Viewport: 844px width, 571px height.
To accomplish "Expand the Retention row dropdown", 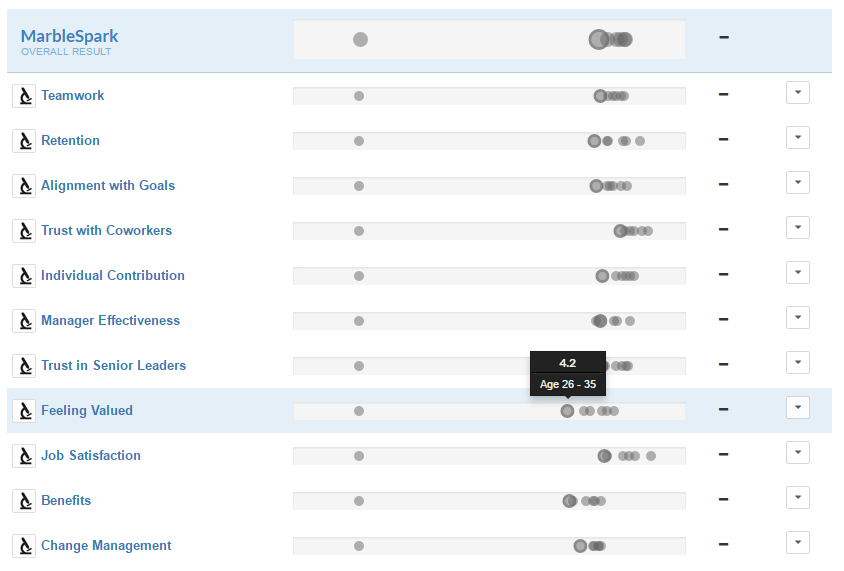I will coord(798,138).
